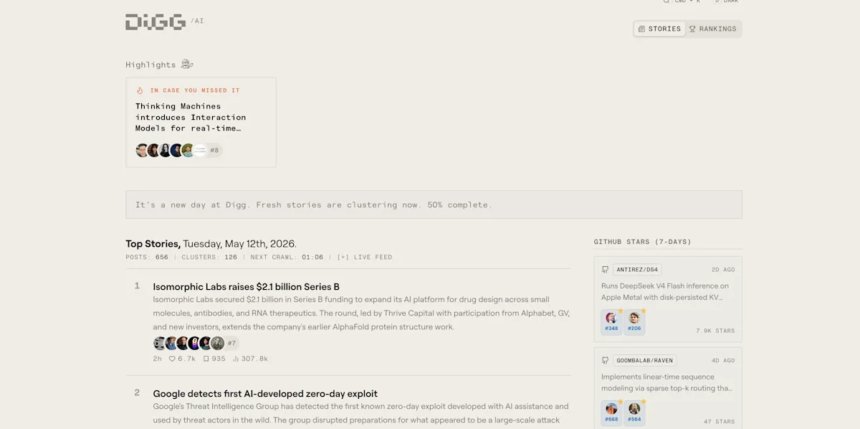Click the #348 user badge
This screenshot has width=860, height=429.
[611, 322]
